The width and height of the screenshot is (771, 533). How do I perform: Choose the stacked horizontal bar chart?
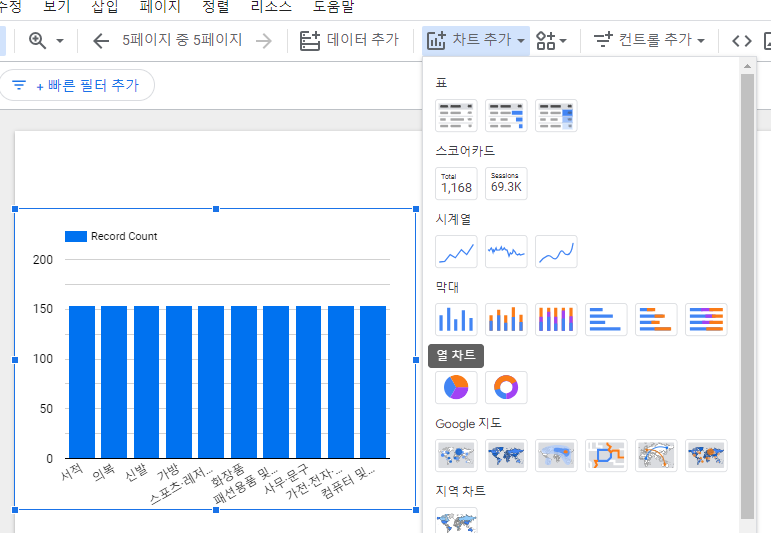tap(656, 320)
